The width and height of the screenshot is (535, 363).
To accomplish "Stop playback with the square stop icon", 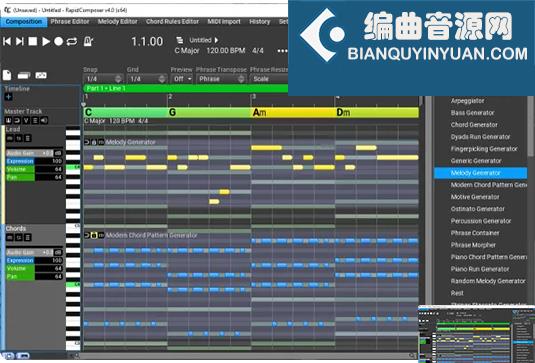I will pos(32,41).
